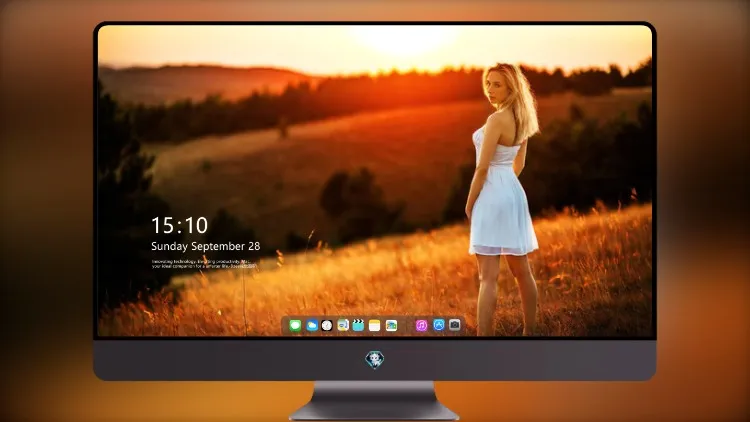
Task: Open the Camera app in dock
Action: 454,325
